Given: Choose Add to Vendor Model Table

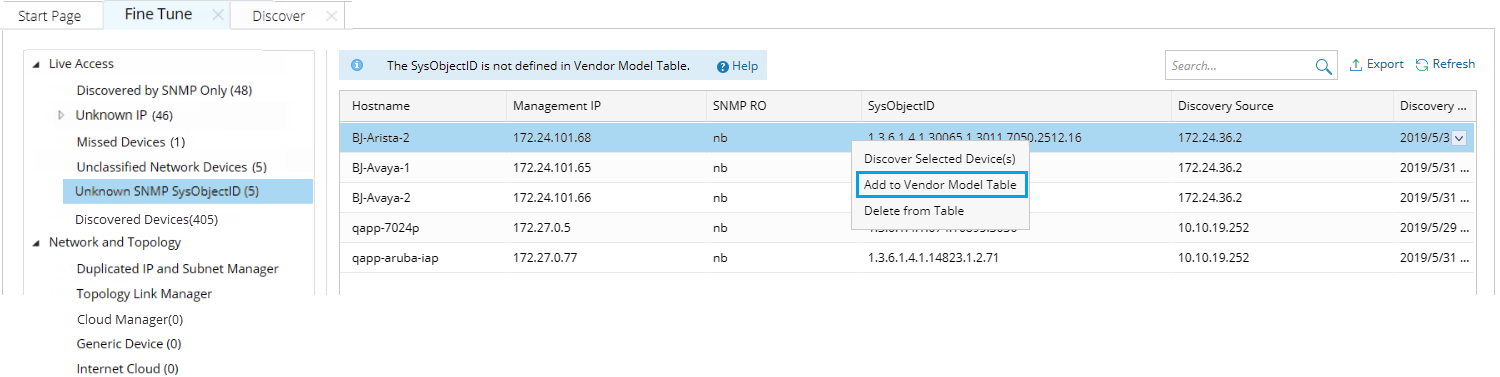Looking at the screenshot, I should tap(940, 185).
